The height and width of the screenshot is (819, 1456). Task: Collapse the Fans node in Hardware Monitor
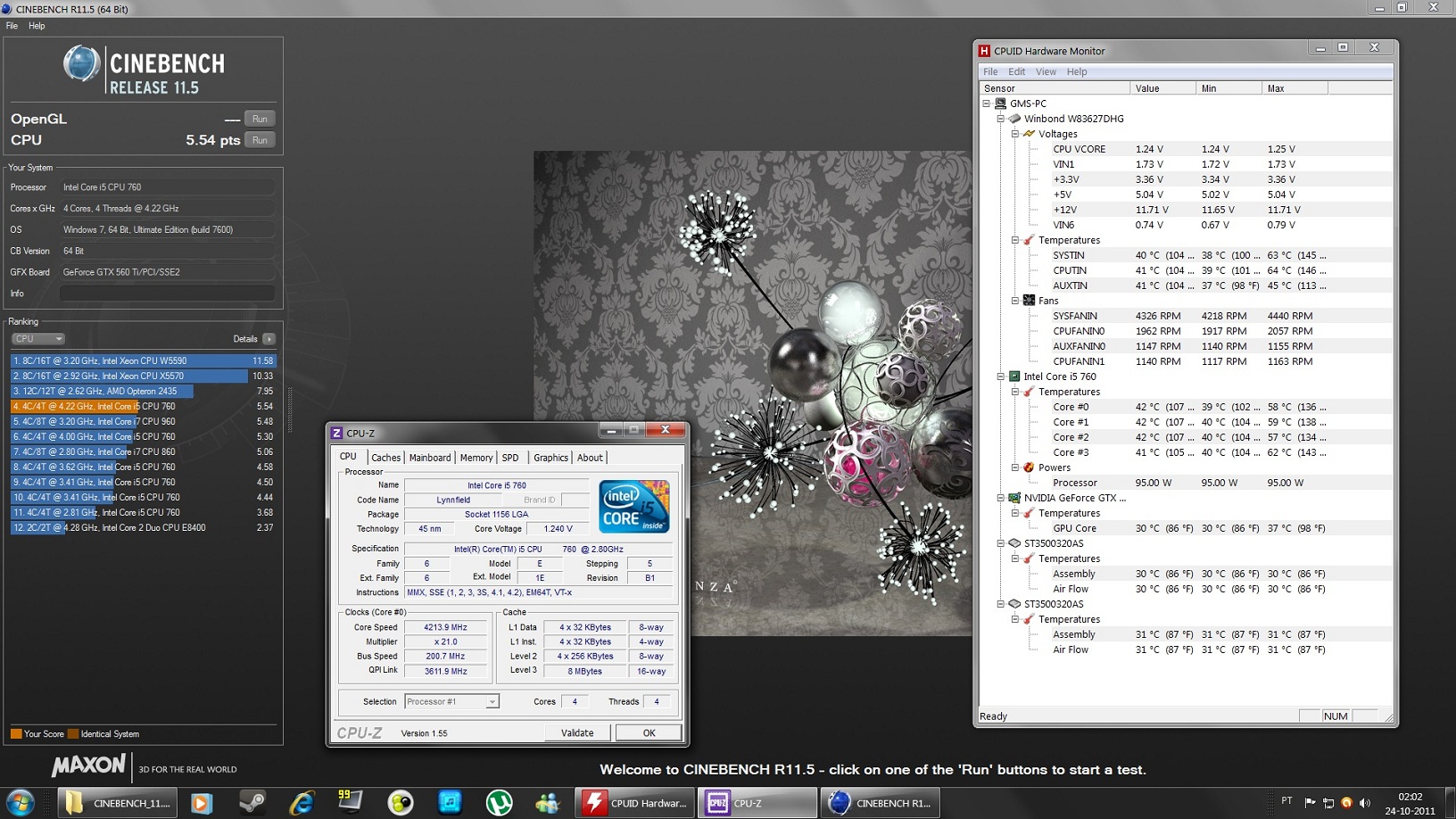click(1014, 301)
